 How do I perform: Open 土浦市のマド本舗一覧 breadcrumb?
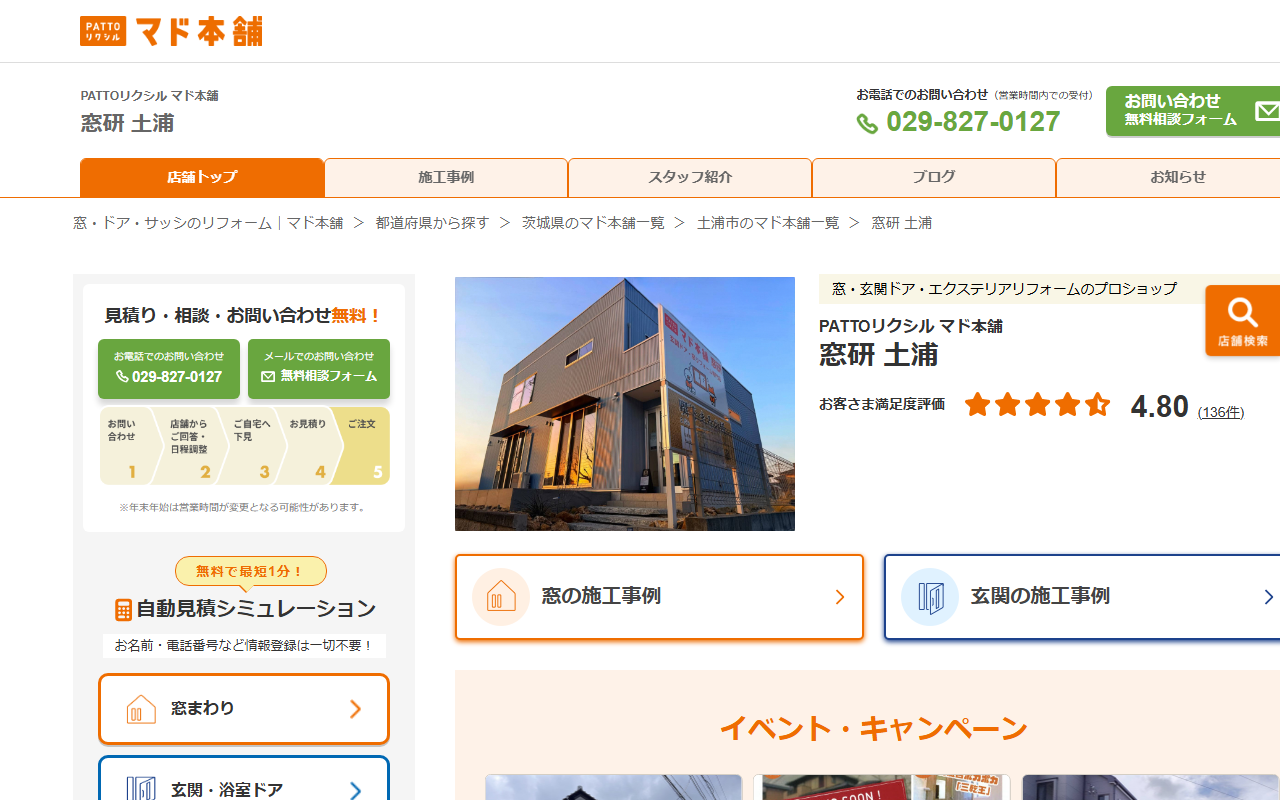(768, 223)
